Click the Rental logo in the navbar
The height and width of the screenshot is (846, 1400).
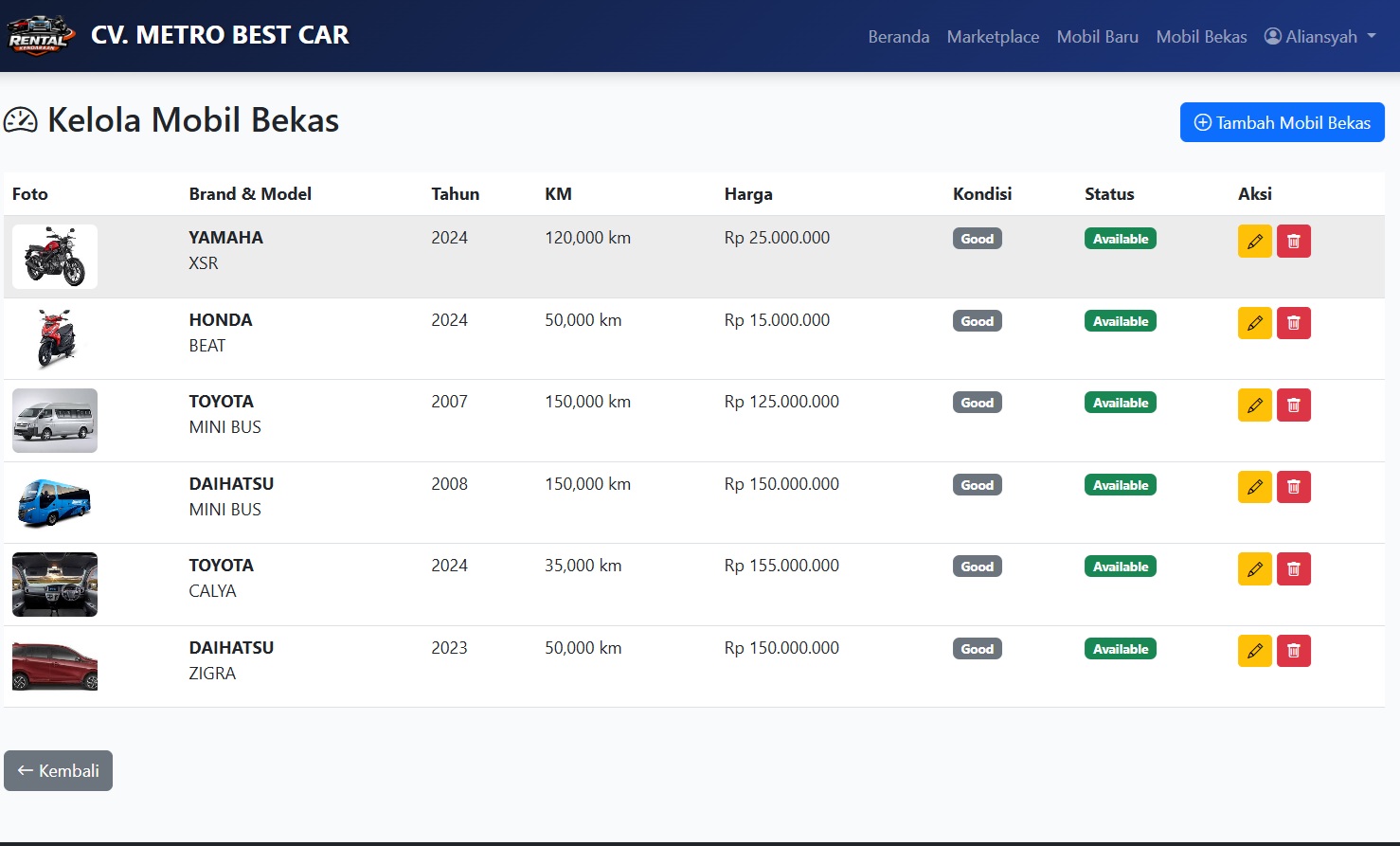41,36
